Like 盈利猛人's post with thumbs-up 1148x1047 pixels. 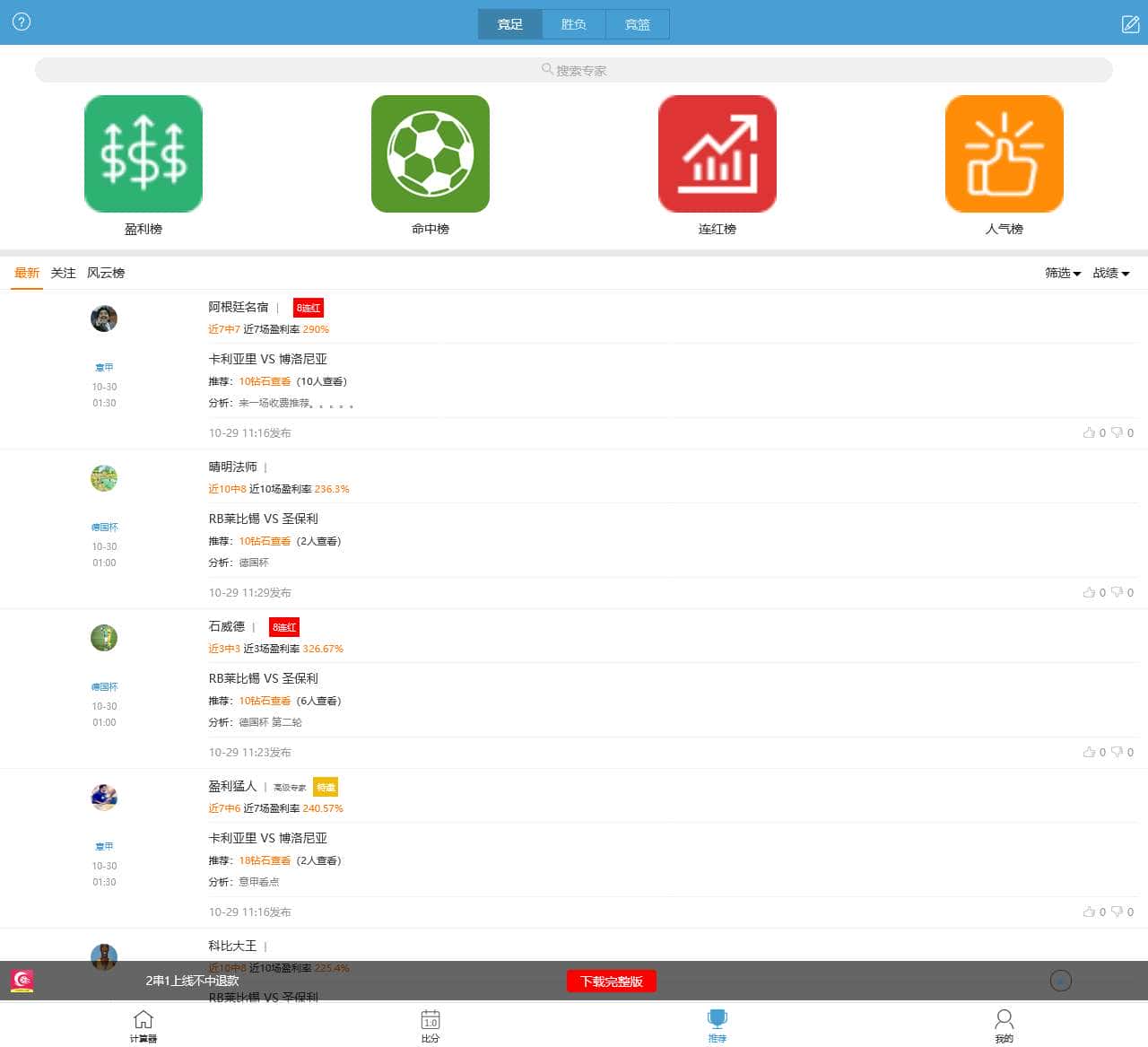click(1089, 912)
